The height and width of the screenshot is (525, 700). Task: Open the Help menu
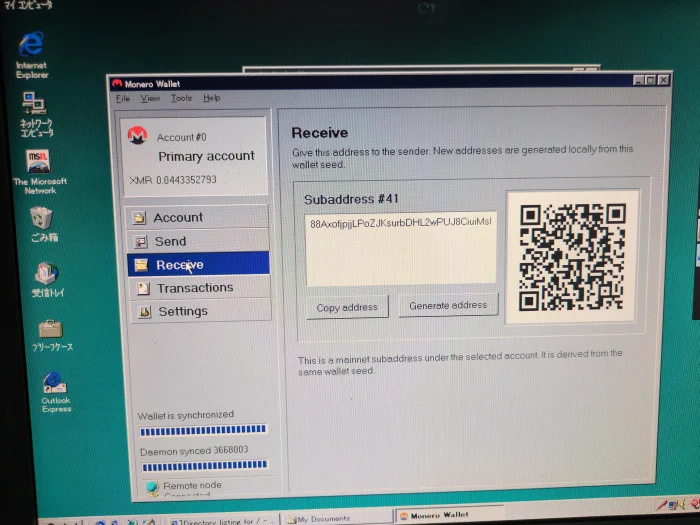pyautogui.click(x=212, y=98)
